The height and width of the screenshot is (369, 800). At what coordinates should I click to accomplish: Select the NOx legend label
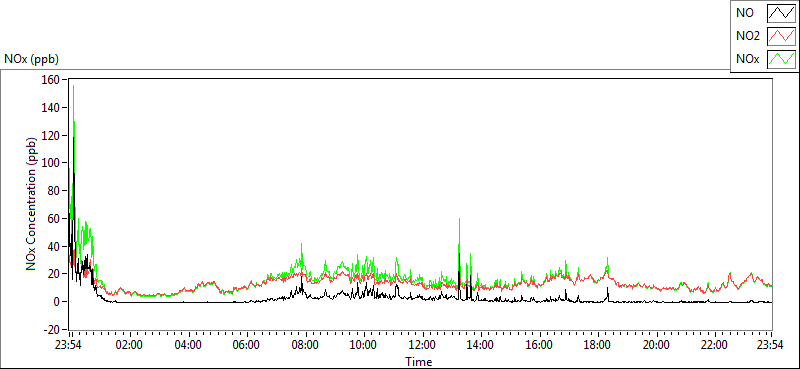[x=746, y=59]
